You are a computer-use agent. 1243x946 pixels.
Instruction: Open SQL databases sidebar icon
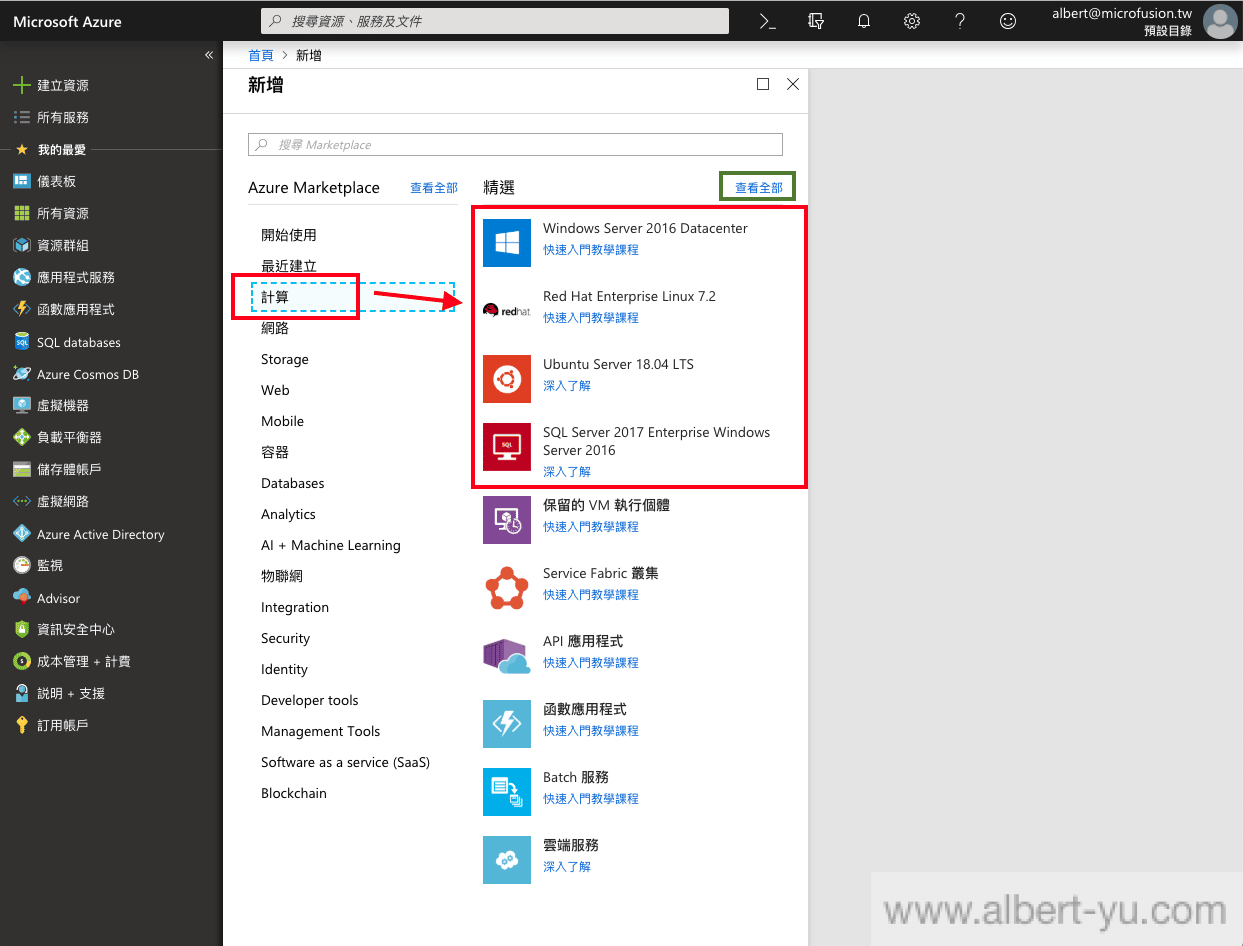point(21,342)
